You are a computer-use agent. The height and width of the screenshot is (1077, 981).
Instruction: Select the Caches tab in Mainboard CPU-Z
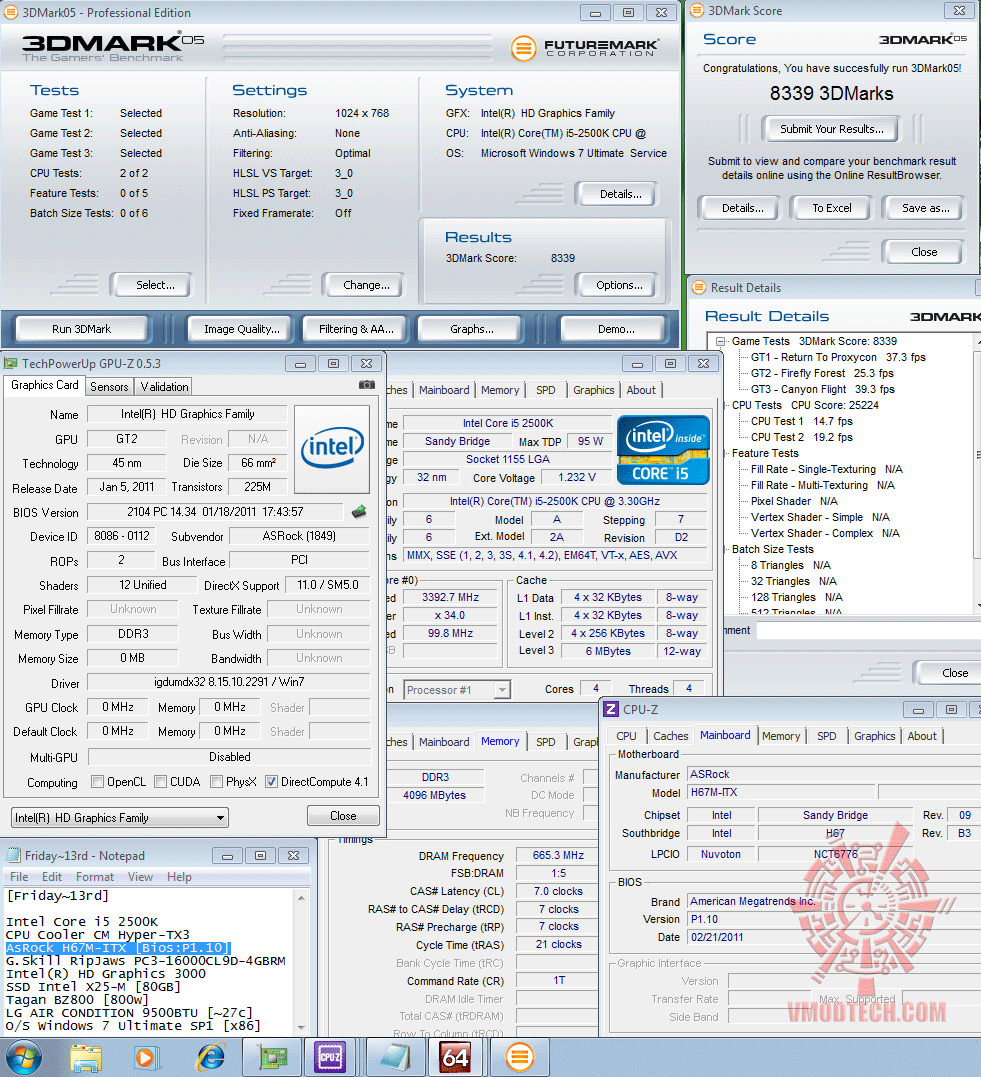pyautogui.click(x=670, y=736)
